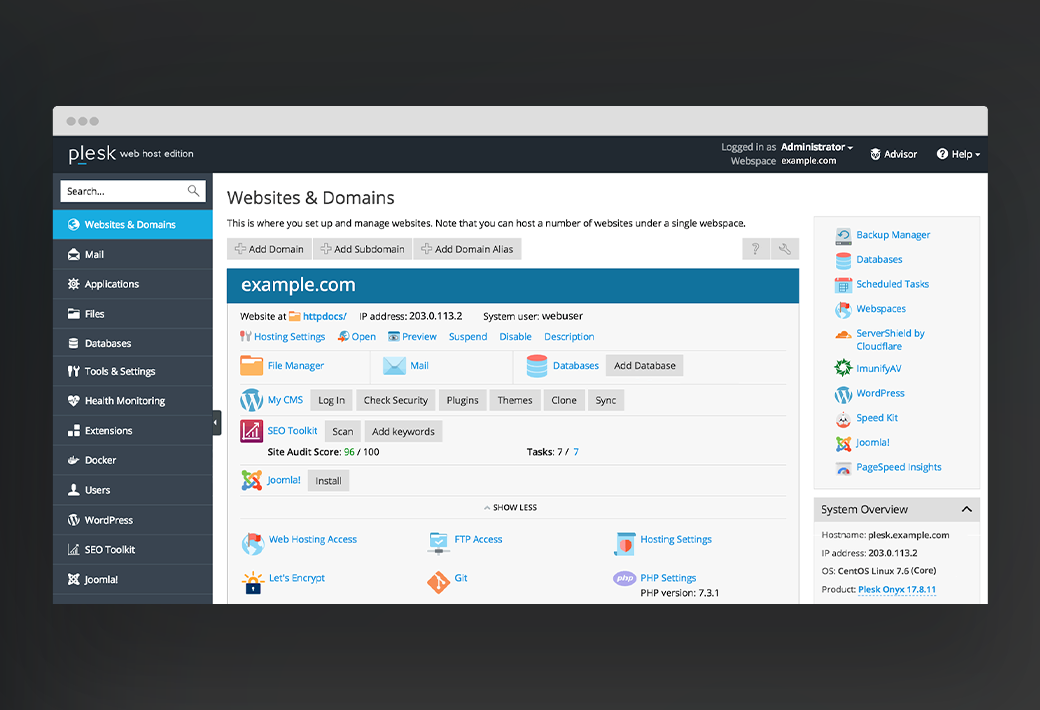Click the Mail envelope icon in domain panel
The width and height of the screenshot is (1040, 710).
[394, 366]
